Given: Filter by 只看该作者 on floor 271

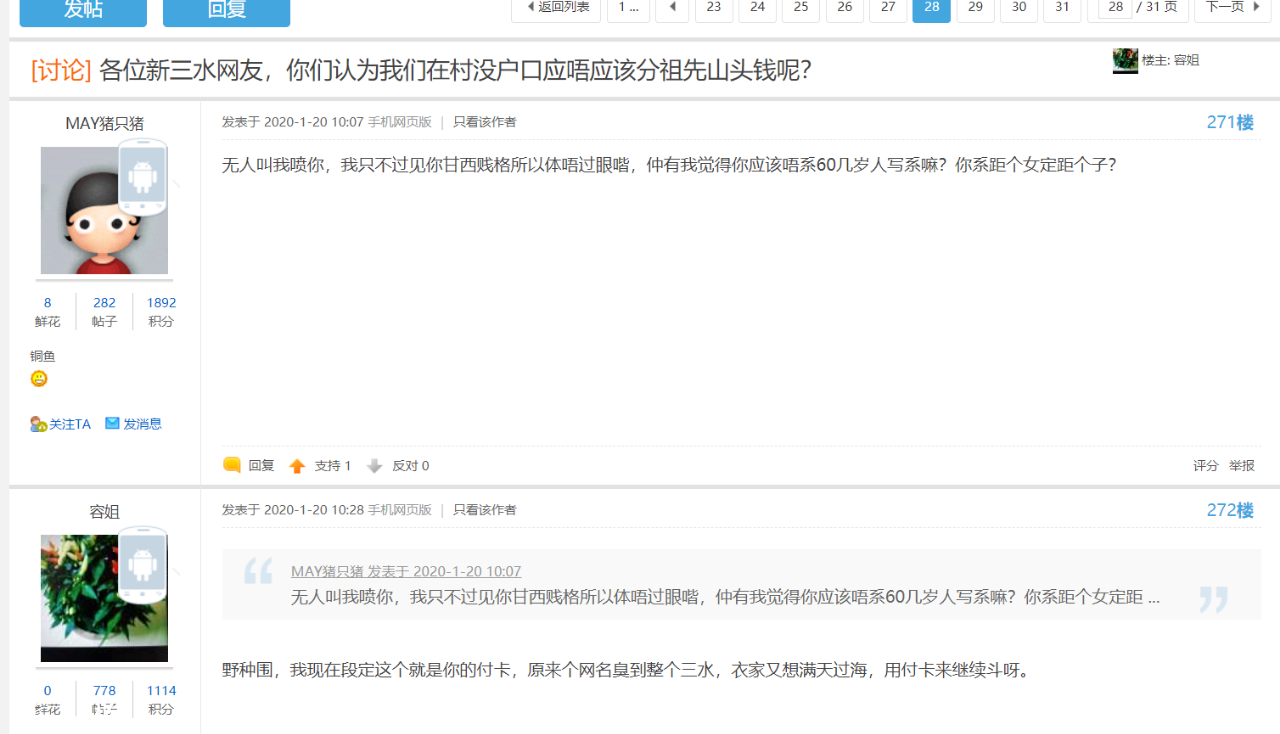Looking at the screenshot, I should (485, 122).
